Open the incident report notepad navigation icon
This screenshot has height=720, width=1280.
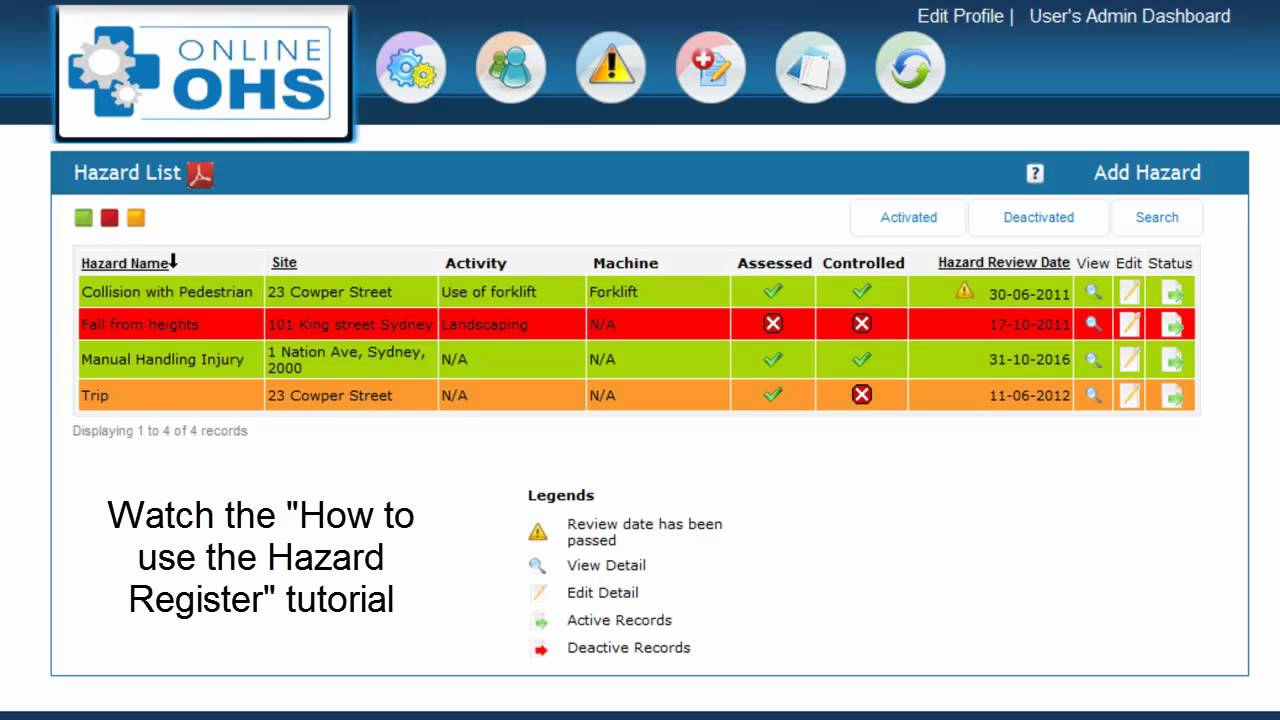(710, 68)
